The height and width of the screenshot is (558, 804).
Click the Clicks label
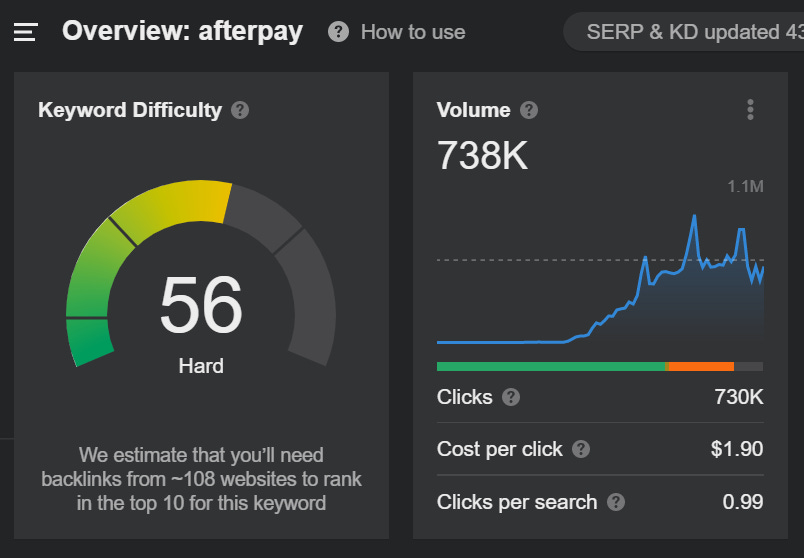pyautogui.click(x=465, y=397)
